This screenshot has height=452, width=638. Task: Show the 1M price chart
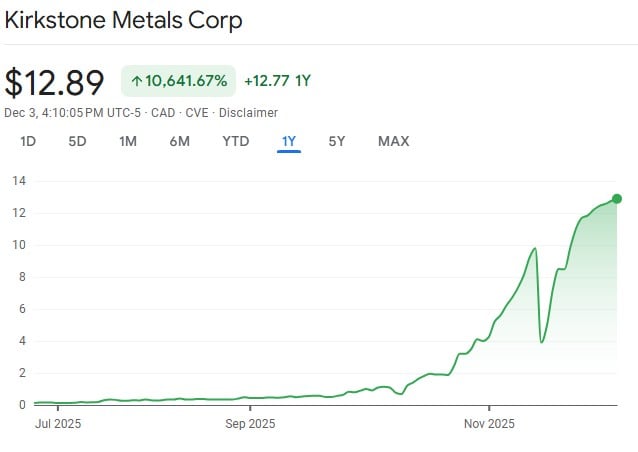click(128, 141)
